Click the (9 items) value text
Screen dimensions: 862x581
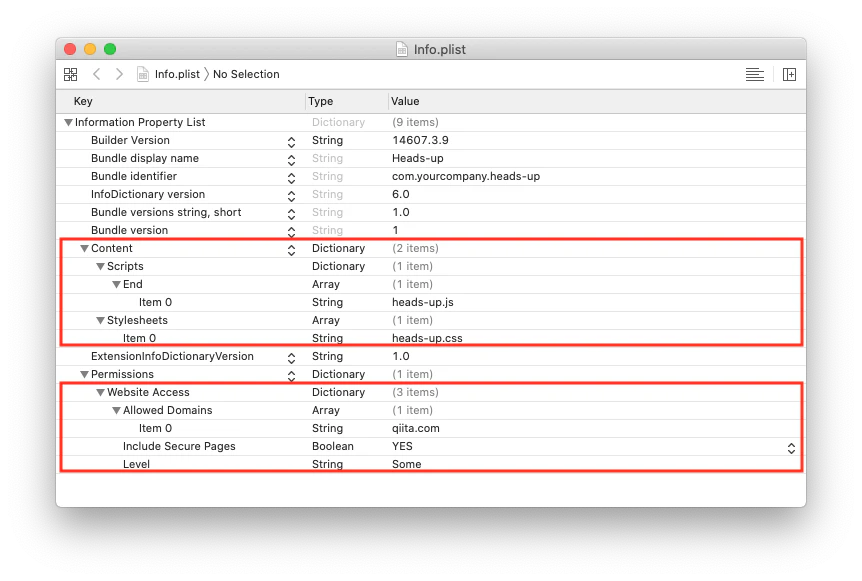tap(415, 122)
